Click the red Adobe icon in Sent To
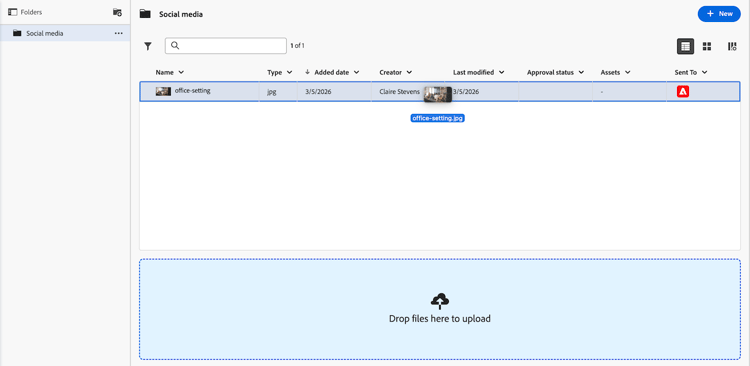Viewport: 750px width, 366px height. (683, 91)
